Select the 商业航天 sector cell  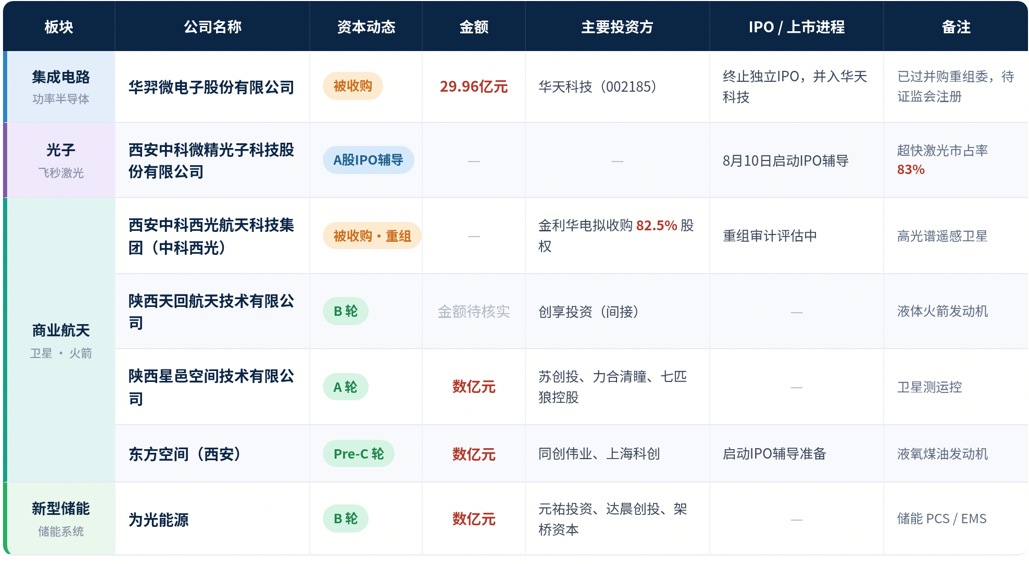(x=60, y=340)
